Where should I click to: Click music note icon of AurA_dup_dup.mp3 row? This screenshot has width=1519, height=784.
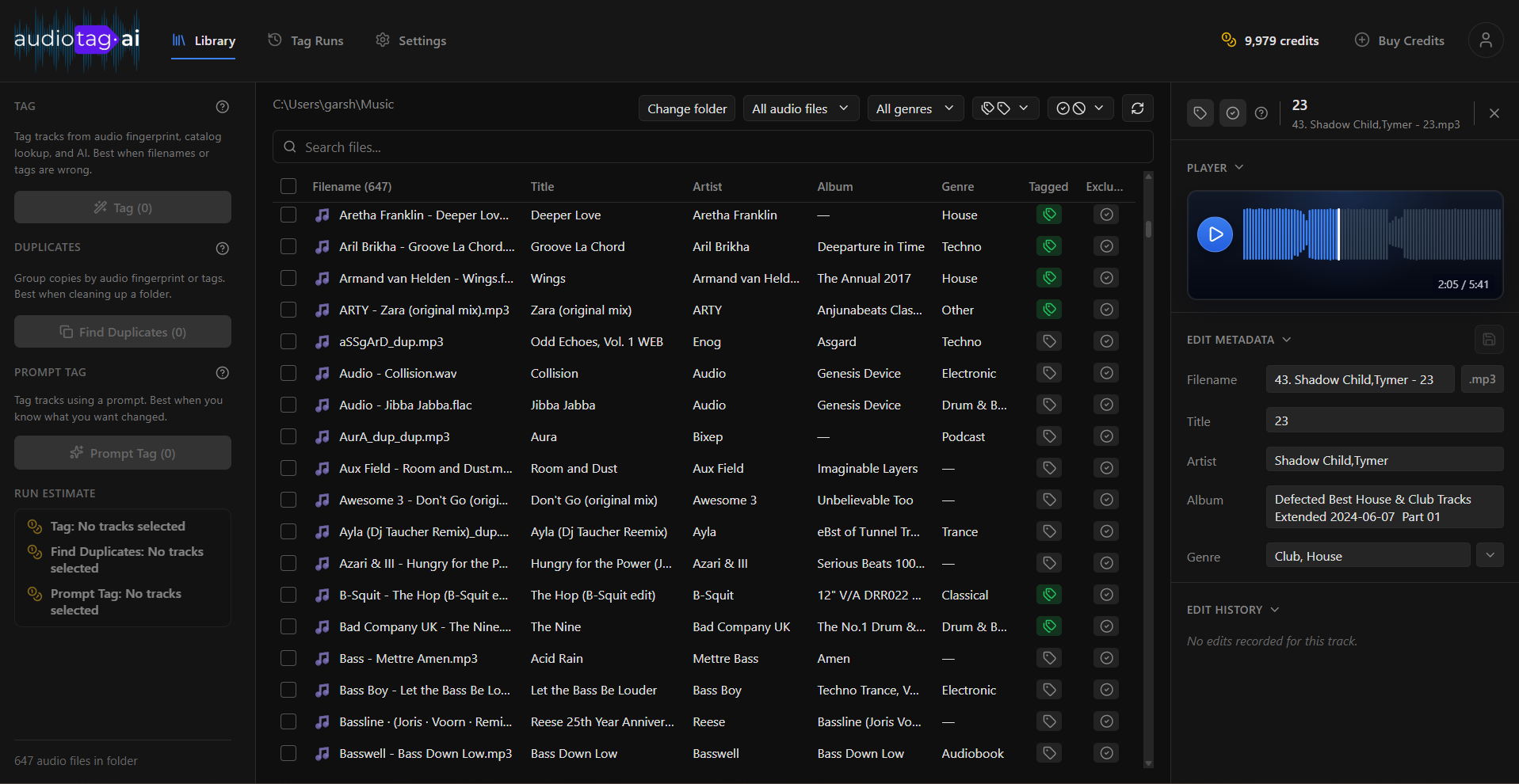coord(322,436)
